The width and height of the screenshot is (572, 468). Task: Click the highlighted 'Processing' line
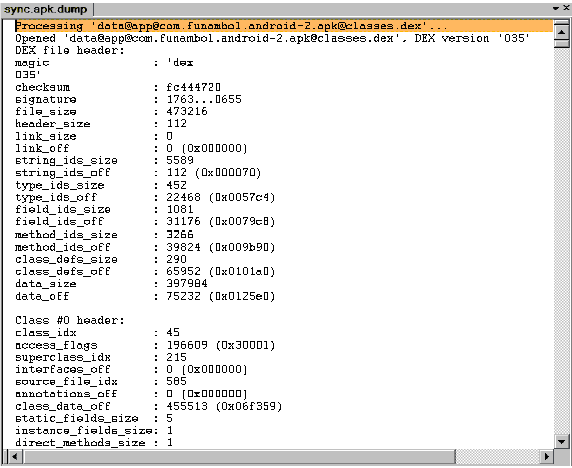(284, 26)
